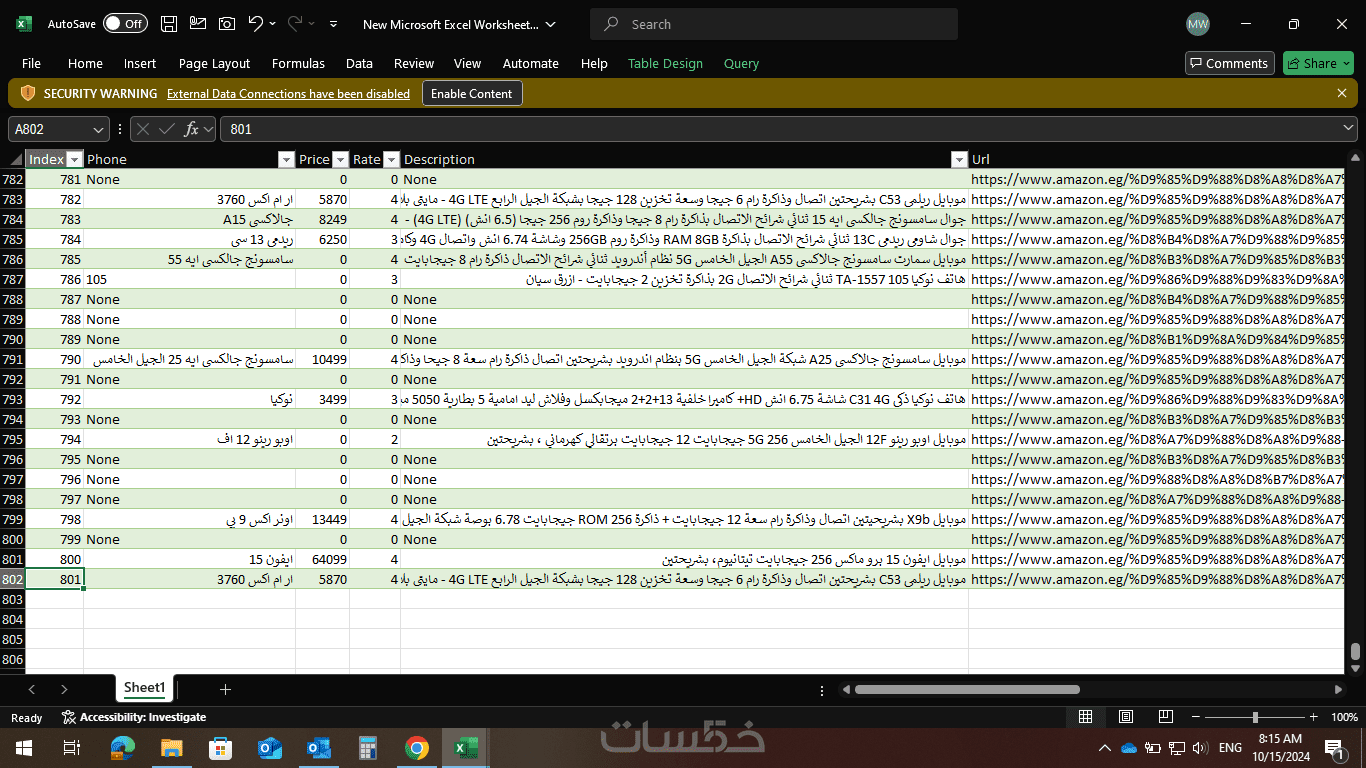1366x768 pixels.
Task: Click the Select All triangle corner
Action: coord(16,159)
